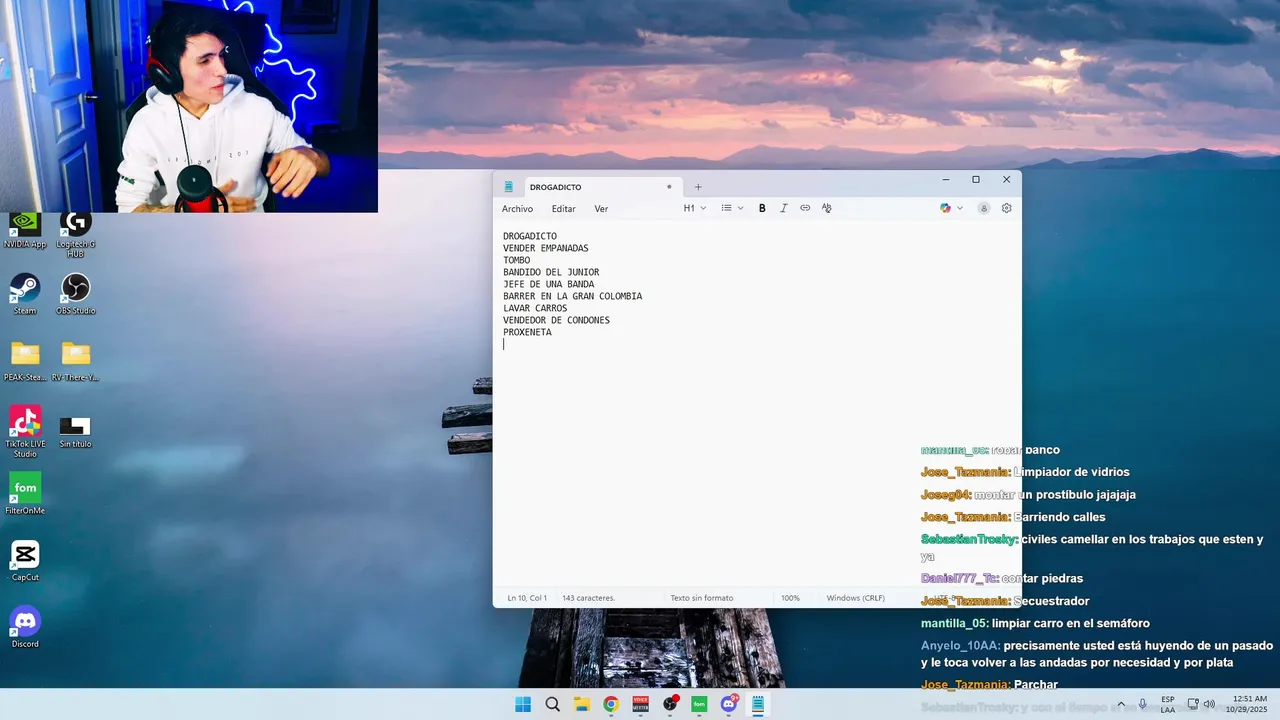1280x720 pixels.
Task: Click the line BARRER EN LA GRAN COLOMBIA
Action: pyautogui.click(x=572, y=296)
